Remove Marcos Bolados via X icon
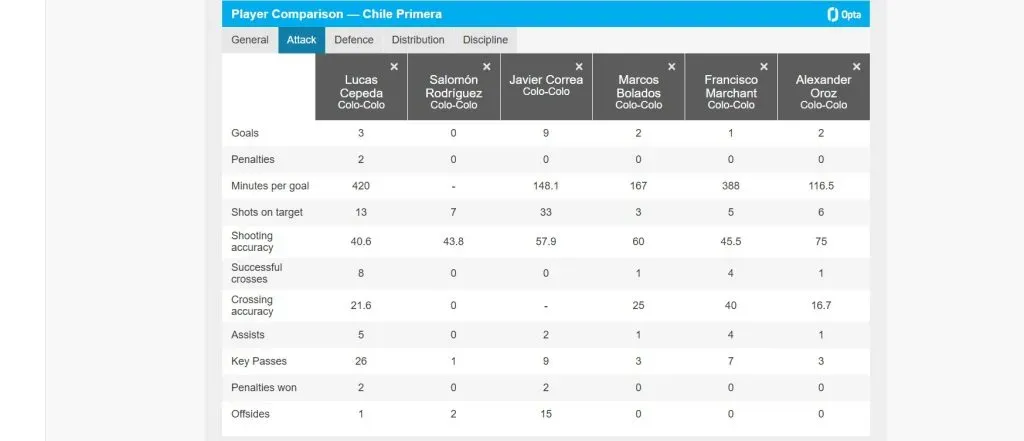 point(671,67)
